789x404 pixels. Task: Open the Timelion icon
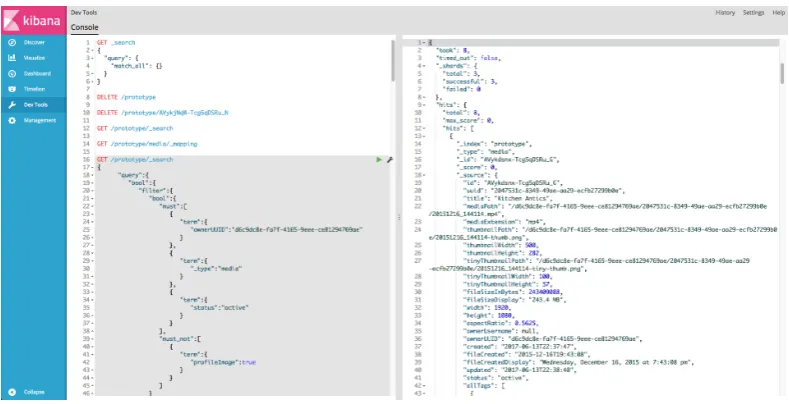click(13, 90)
